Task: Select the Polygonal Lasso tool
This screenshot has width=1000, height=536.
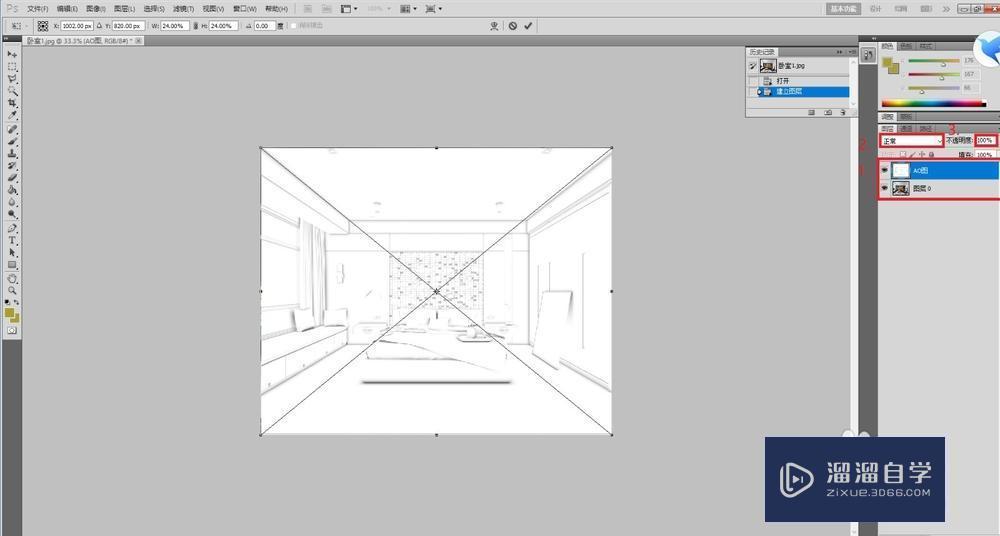Action: [11, 79]
